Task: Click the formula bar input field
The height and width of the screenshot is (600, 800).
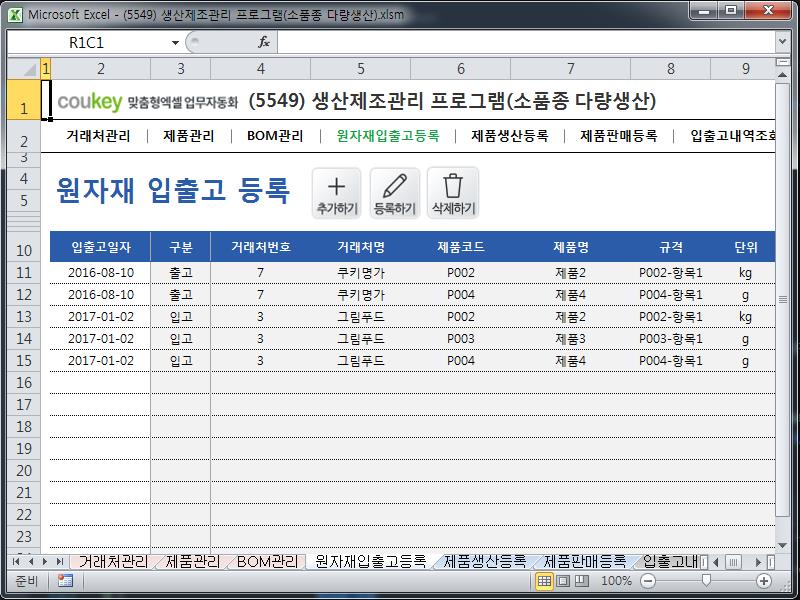Action: pos(526,42)
